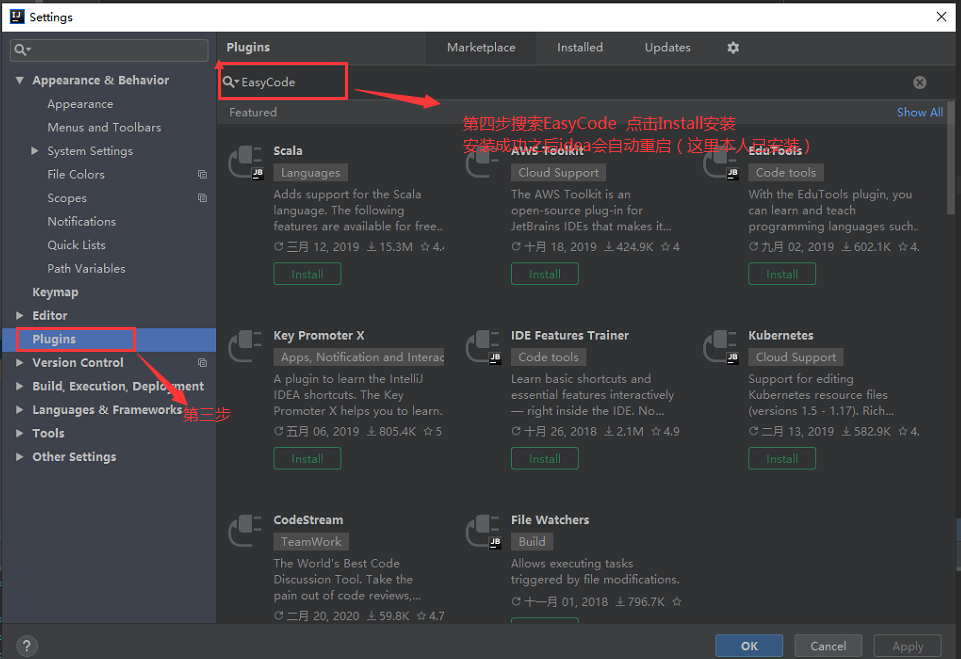Expand Build, Execution, Deployment
Screen dimensions: 961x659
(20, 386)
